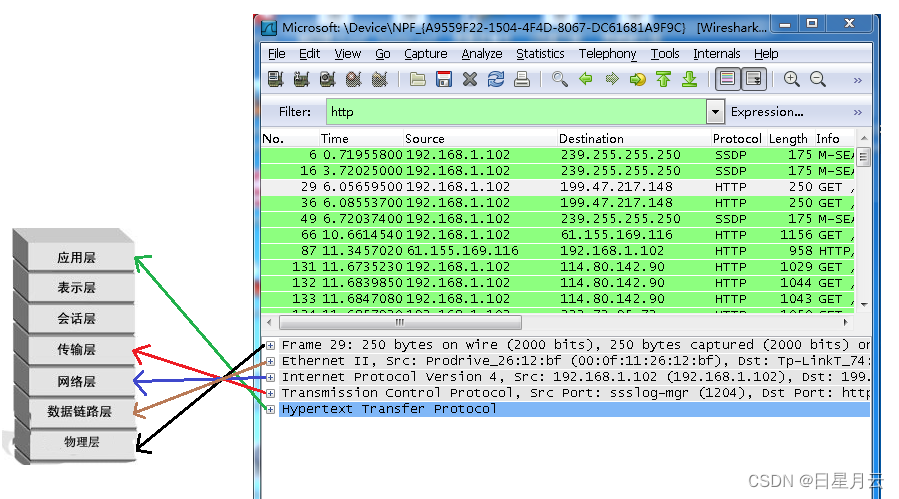The width and height of the screenshot is (899, 499).
Task: Stop the running capture icon
Action: (354, 79)
